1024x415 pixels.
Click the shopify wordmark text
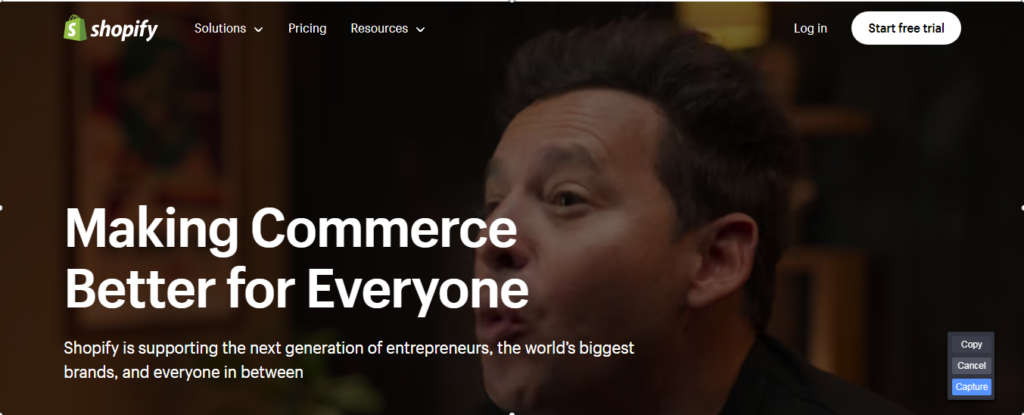124,29
